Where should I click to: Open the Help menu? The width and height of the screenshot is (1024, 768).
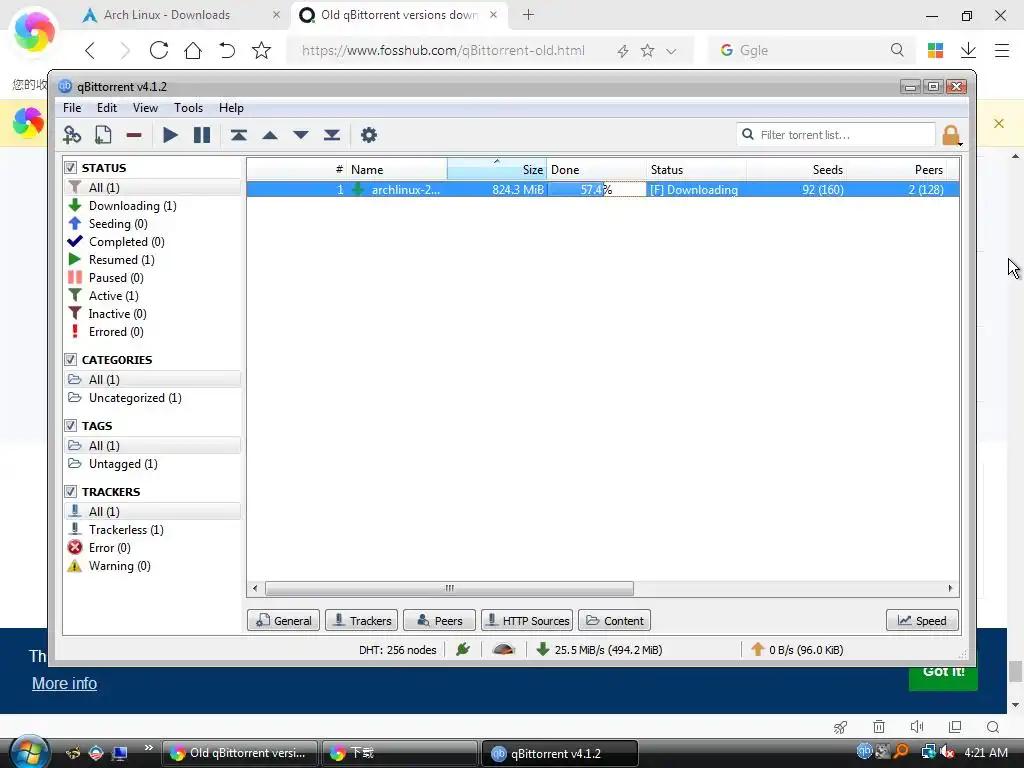click(231, 108)
